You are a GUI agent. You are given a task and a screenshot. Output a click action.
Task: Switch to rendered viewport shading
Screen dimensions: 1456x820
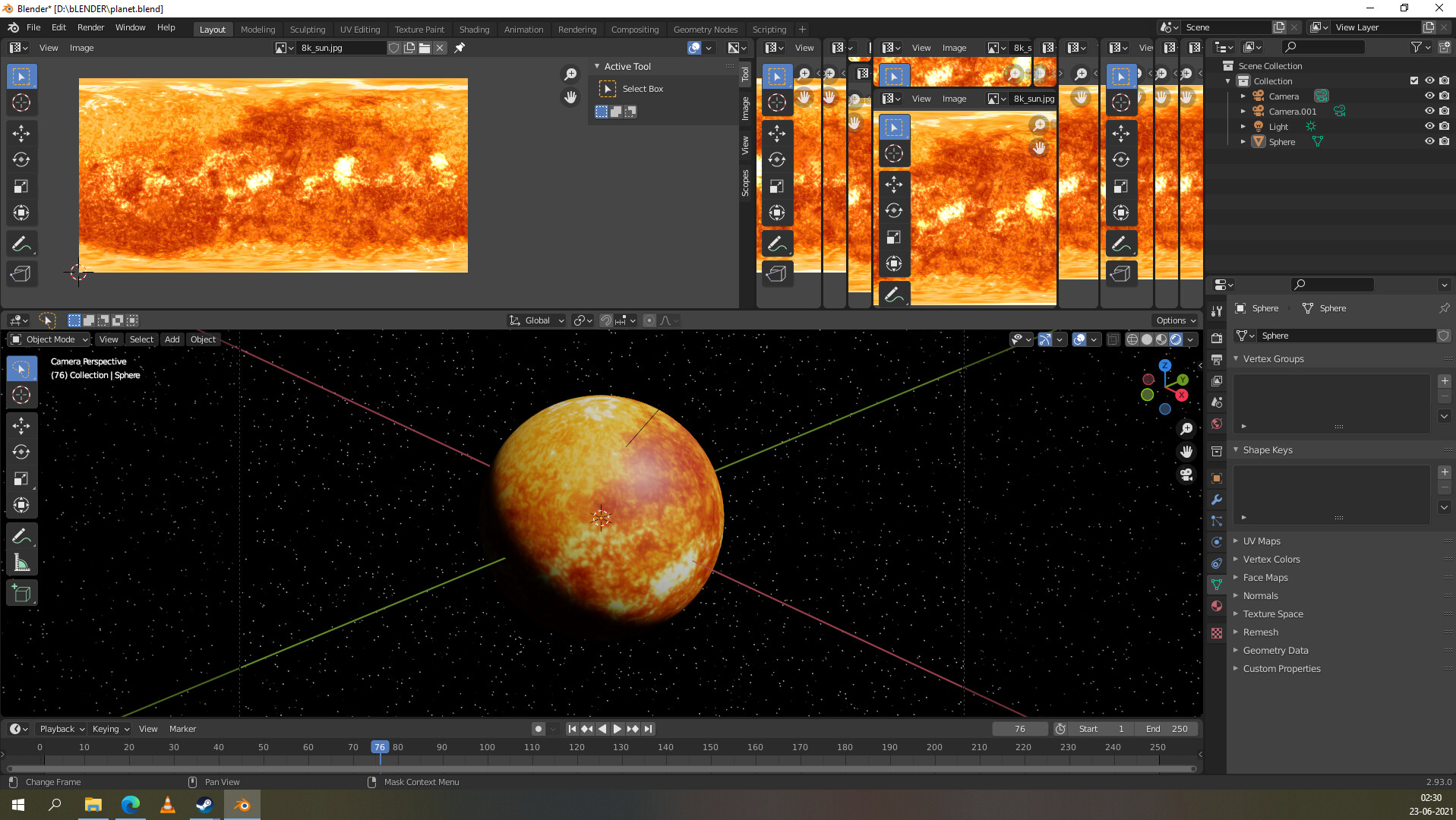pyautogui.click(x=1176, y=339)
